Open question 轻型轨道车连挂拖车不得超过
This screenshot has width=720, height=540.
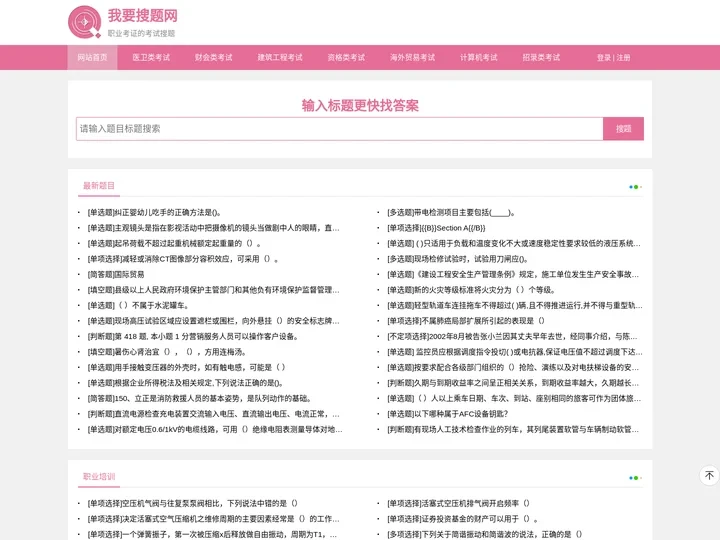point(515,305)
